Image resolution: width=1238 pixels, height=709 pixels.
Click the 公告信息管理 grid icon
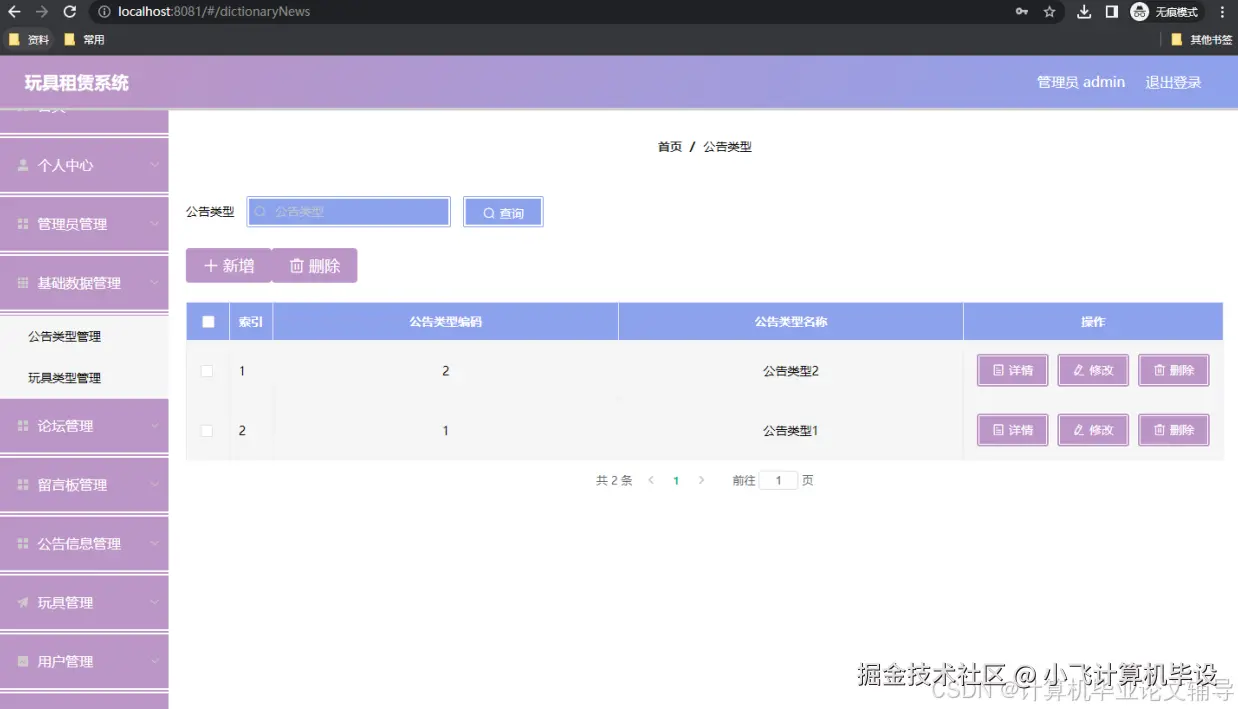tap(23, 544)
